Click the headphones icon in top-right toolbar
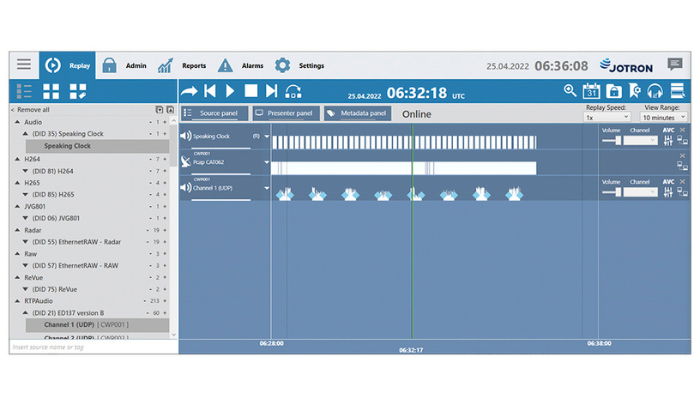This screenshot has width=700, height=400. pos(656,91)
